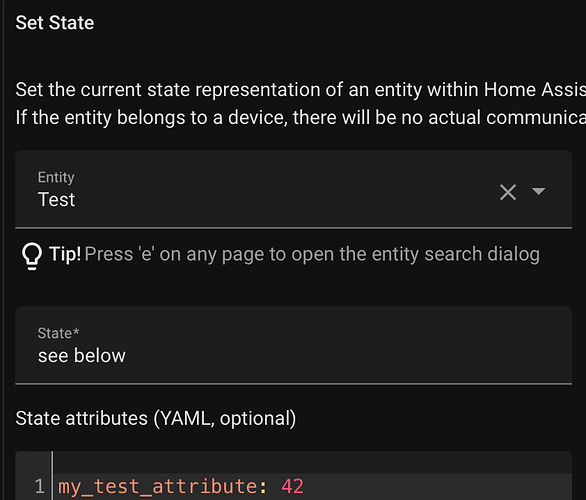Click the bold Tip! label
586x500 pixels.
(x=65, y=254)
